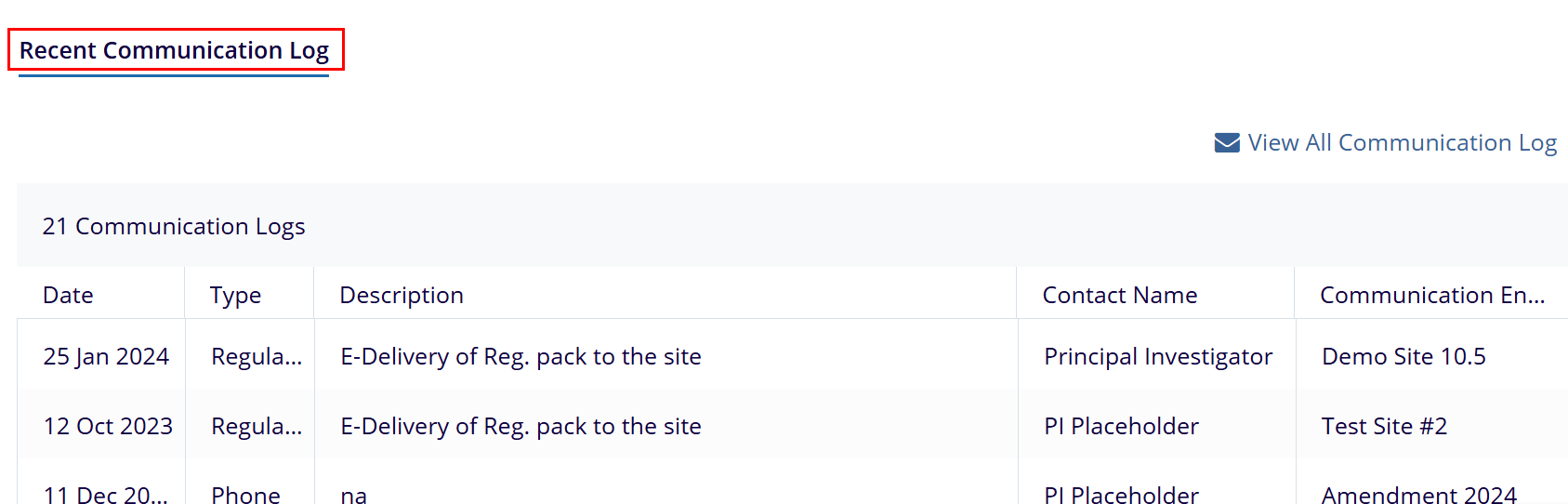Screen dimensions: 1568x504
Task: Click the Amendment 2024 cell
Action: [1418, 495]
